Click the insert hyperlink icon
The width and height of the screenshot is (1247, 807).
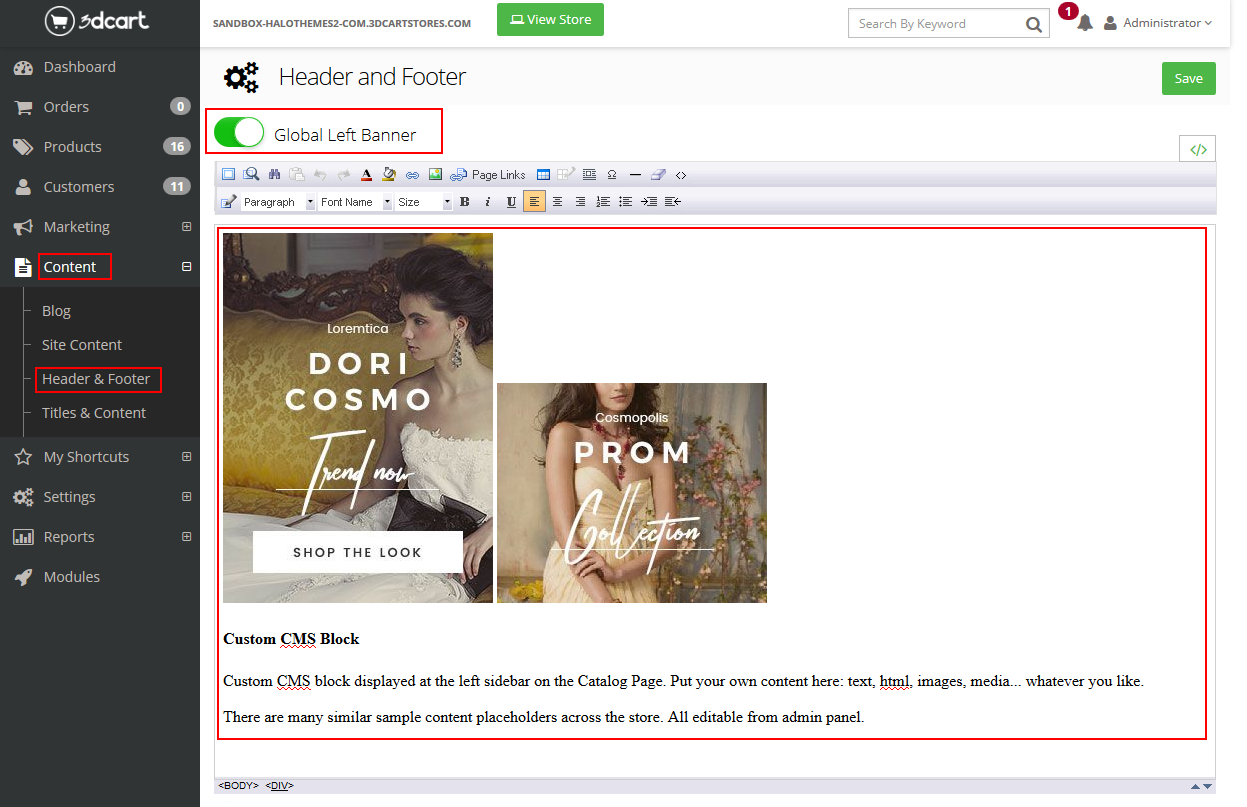click(x=412, y=175)
